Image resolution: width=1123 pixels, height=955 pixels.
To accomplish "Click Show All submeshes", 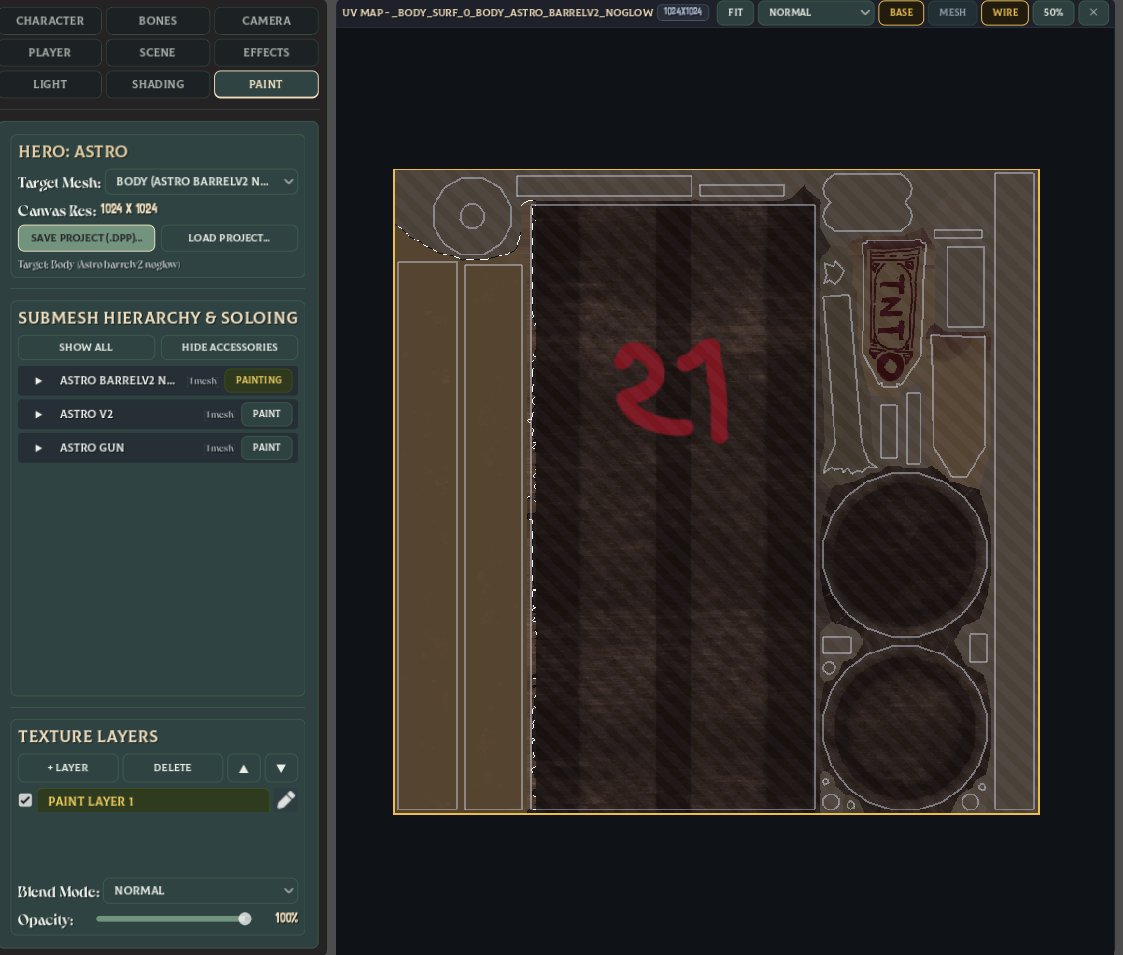I will 86,347.
